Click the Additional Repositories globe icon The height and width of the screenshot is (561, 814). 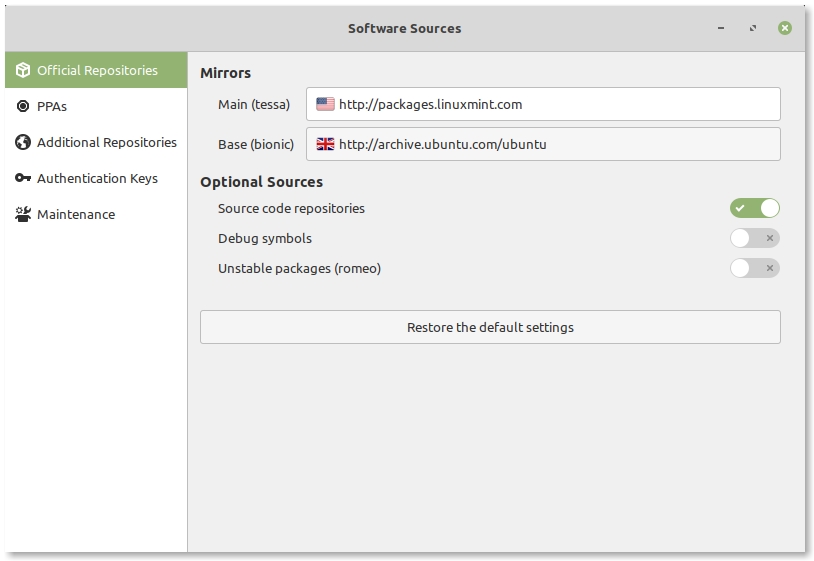[23, 142]
